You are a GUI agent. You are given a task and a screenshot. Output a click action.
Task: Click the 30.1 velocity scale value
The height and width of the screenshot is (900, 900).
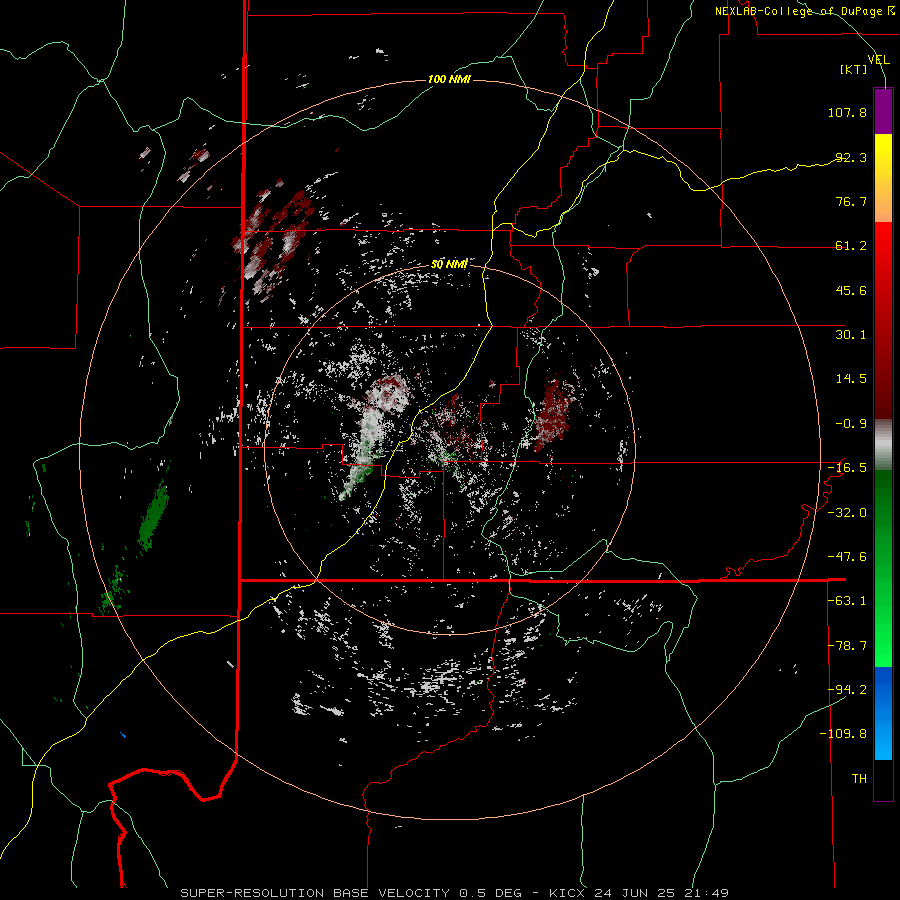pos(851,335)
